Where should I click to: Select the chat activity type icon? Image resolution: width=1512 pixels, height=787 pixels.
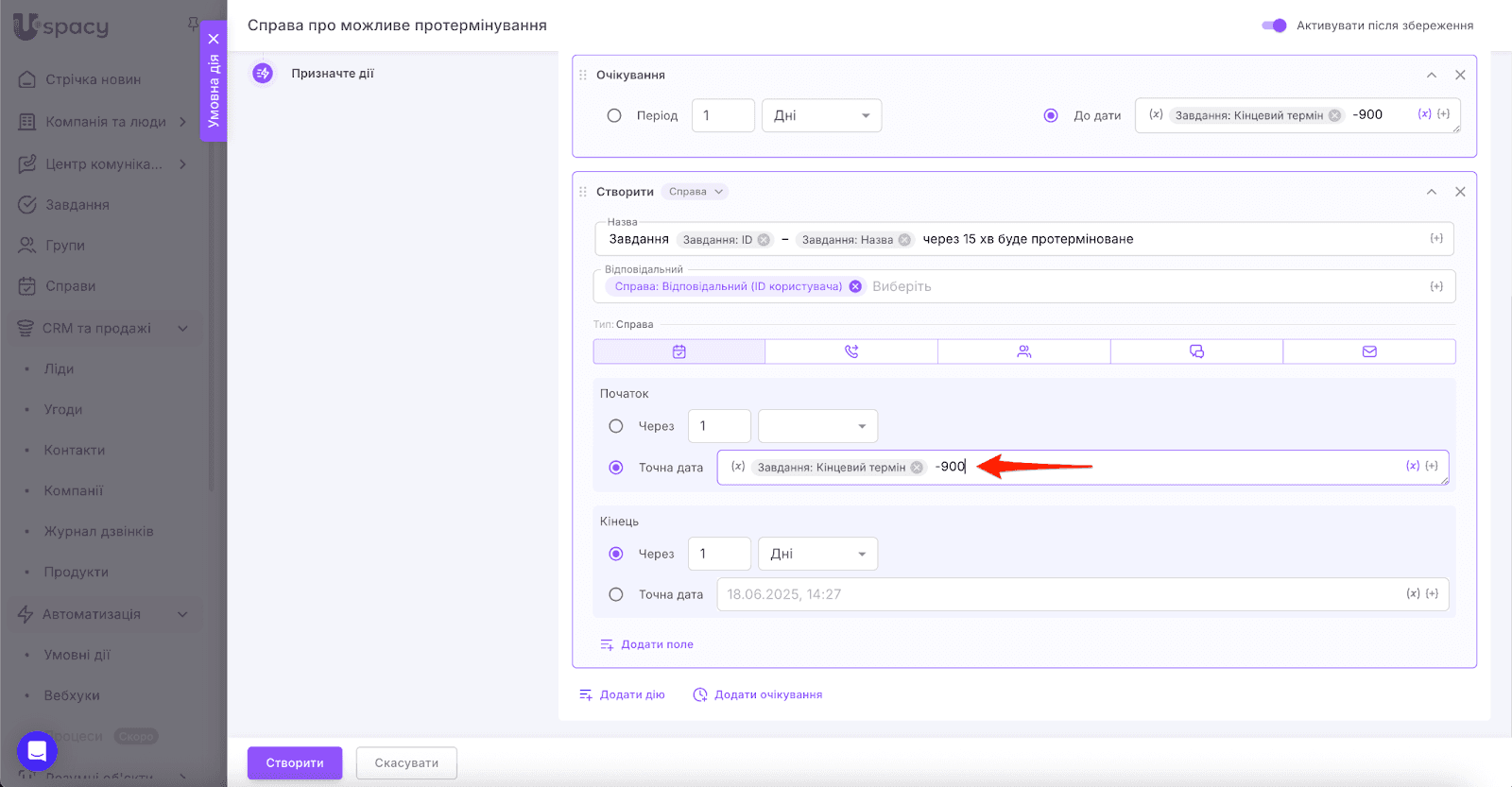point(1196,351)
